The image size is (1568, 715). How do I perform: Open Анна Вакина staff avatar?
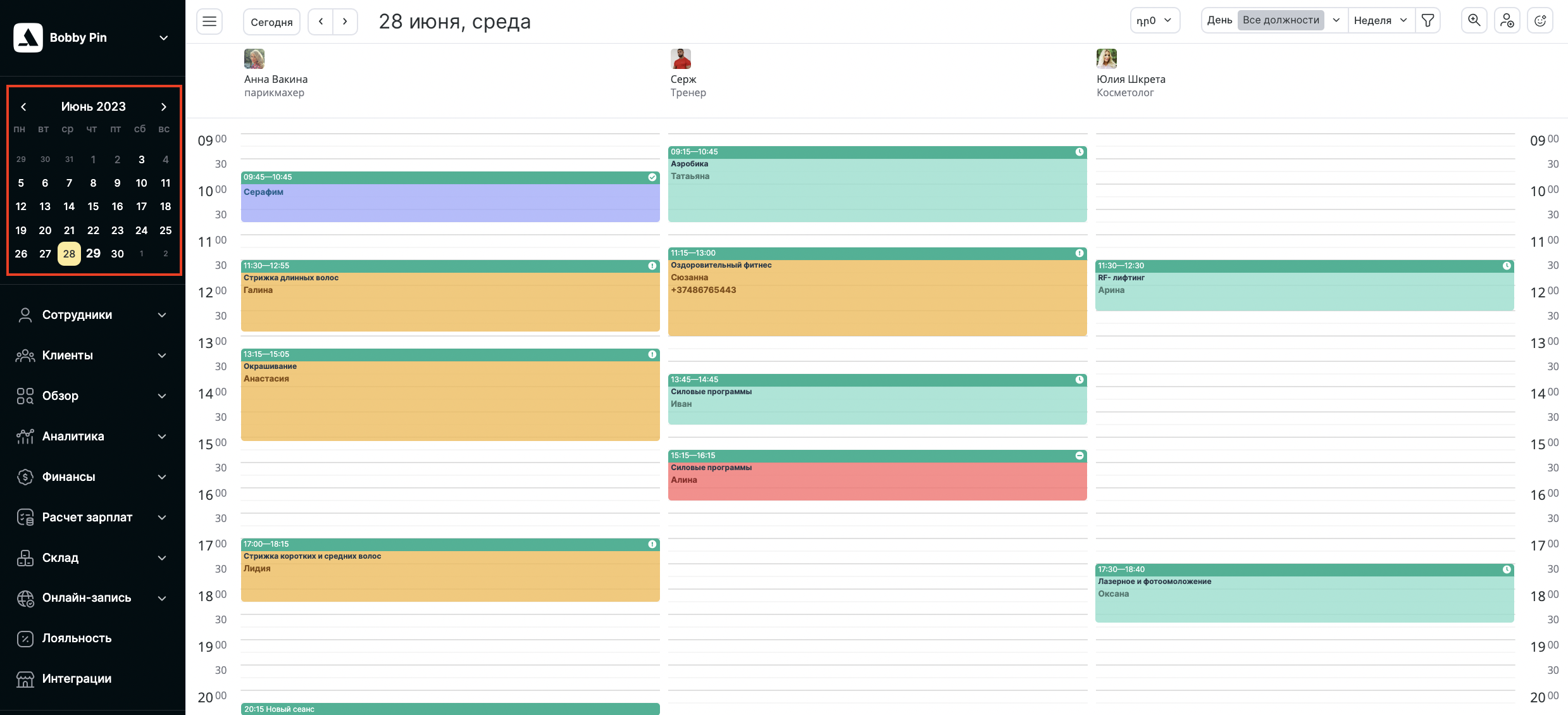254,59
